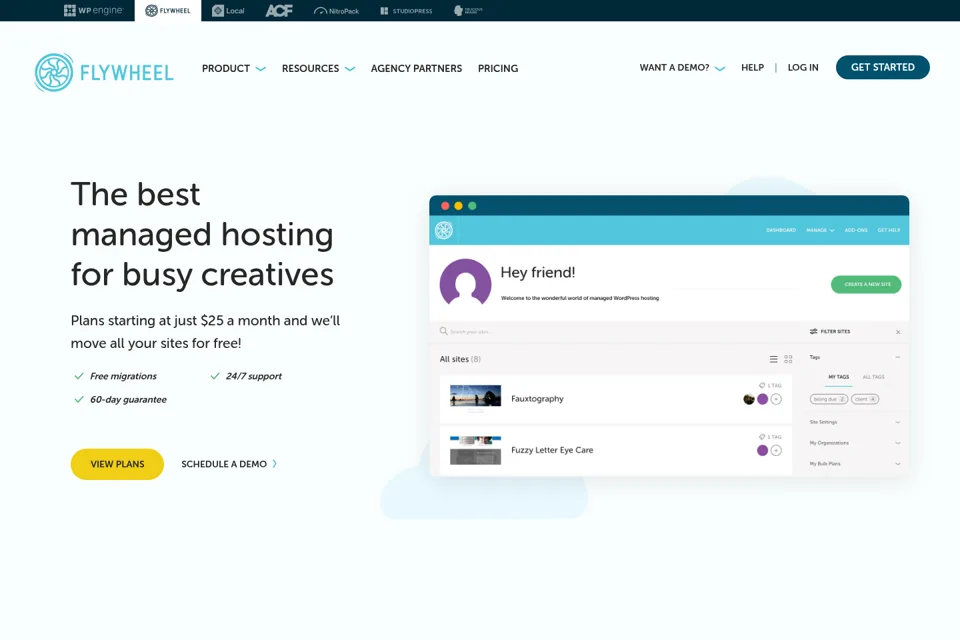Click the Flywheel icon in the dashboard bar
Viewport: 960px width, 640px height.
click(x=444, y=230)
